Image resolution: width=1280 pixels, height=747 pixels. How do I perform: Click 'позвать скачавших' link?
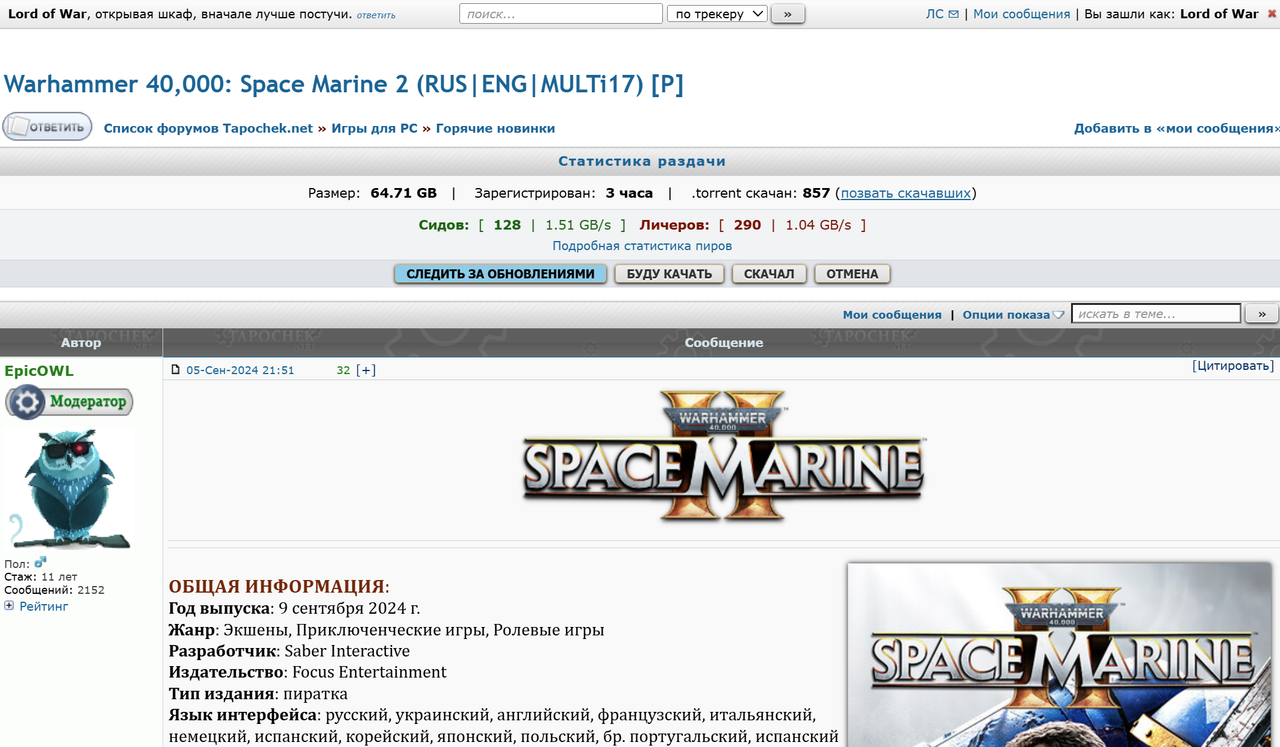[905, 193]
